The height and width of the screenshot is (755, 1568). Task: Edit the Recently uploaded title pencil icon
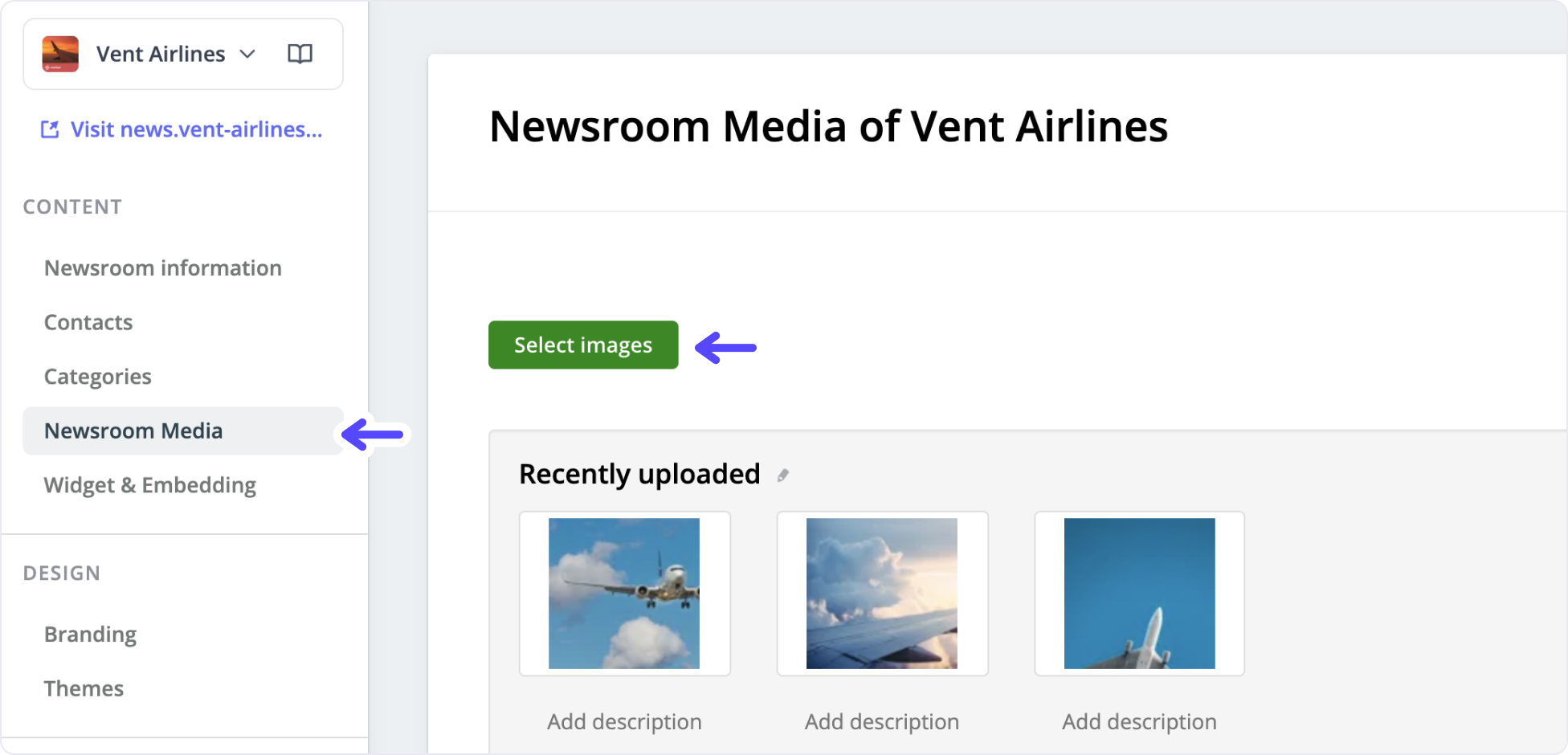tap(783, 475)
